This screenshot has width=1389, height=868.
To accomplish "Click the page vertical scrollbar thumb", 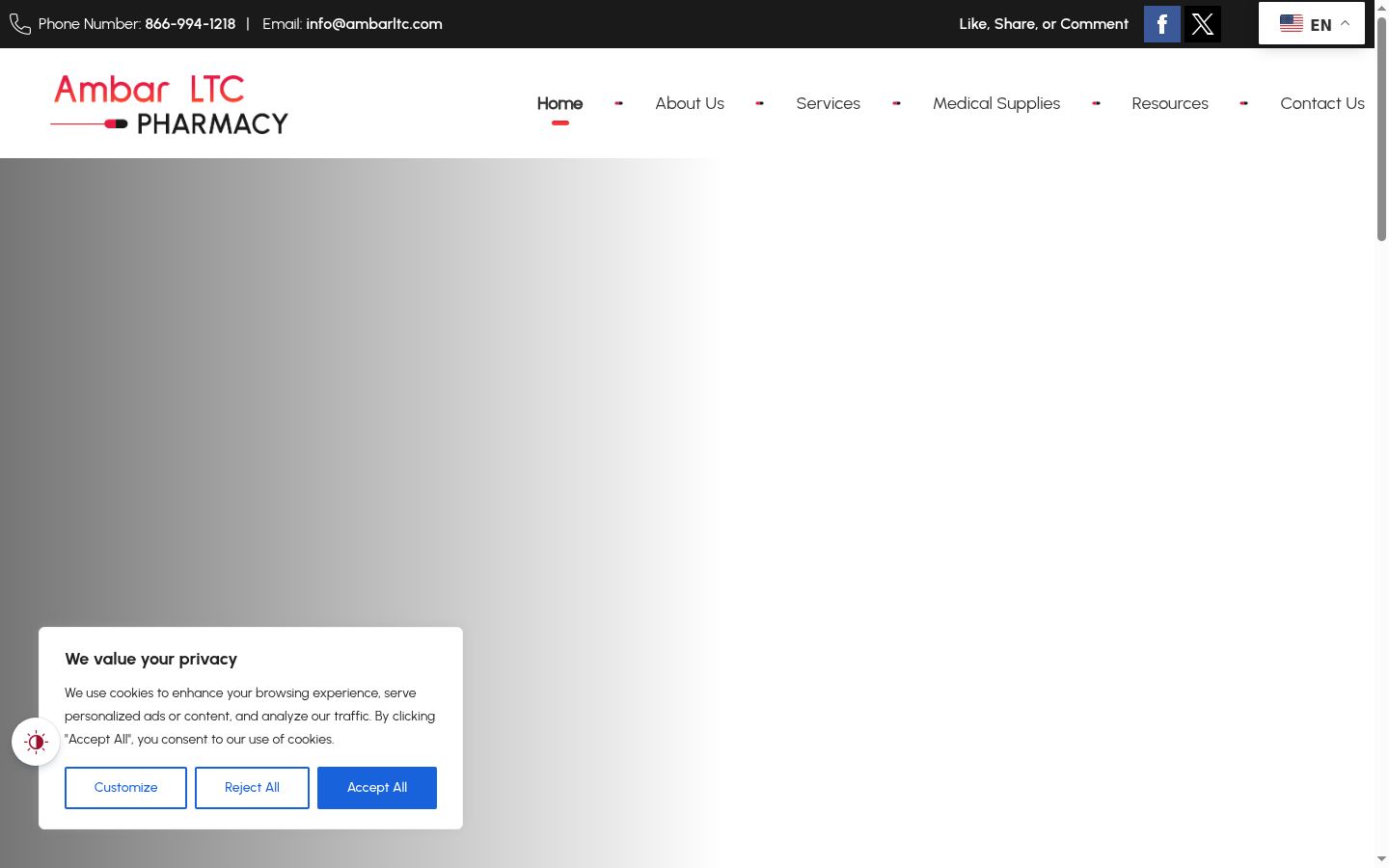I will point(1381,128).
